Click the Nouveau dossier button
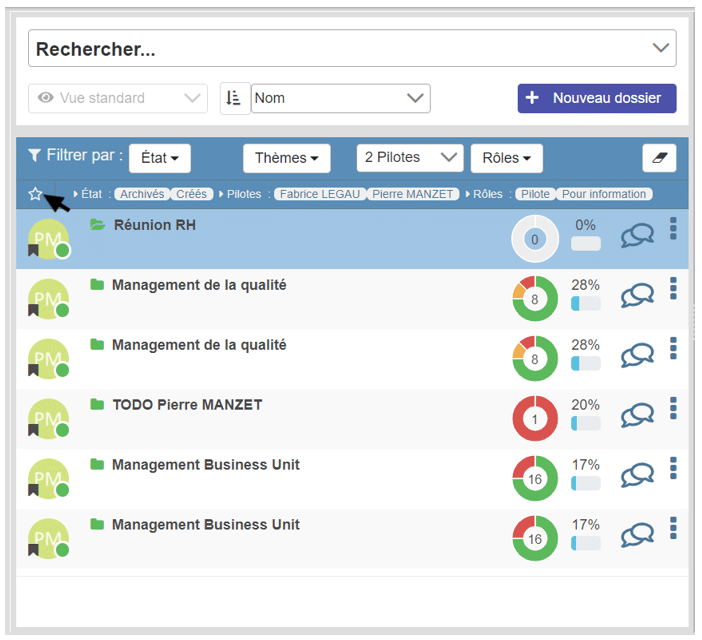Screen dimensions: 702x640 (596, 98)
